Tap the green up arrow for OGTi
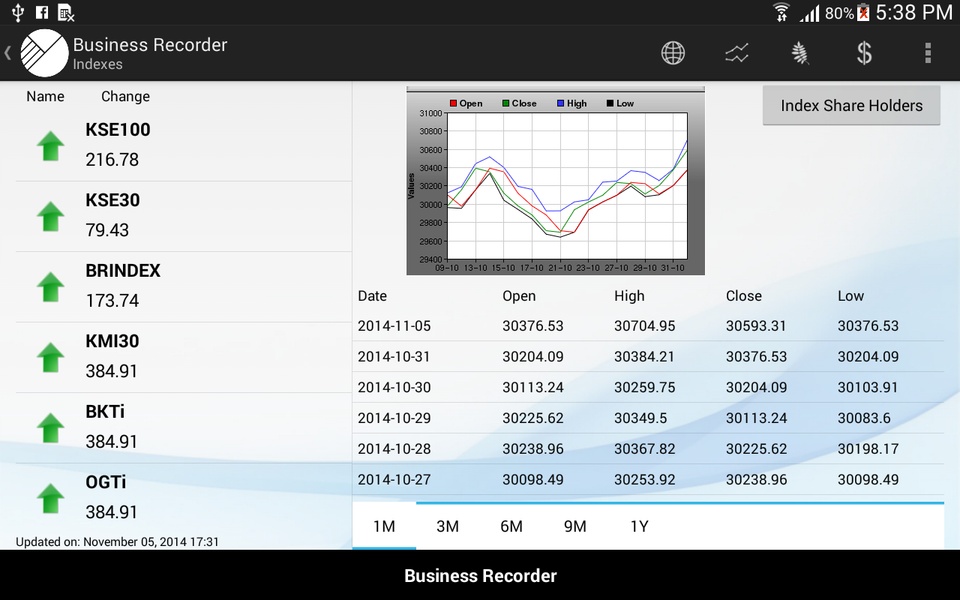The image size is (960, 600). 50,498
